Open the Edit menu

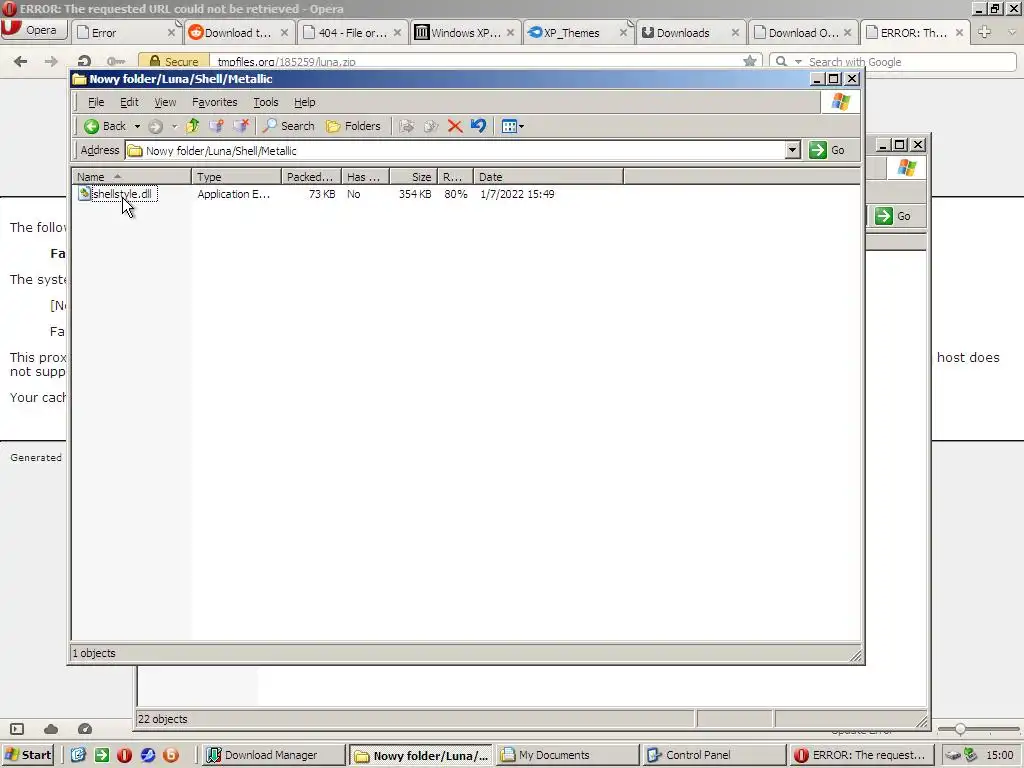point(129,102)
